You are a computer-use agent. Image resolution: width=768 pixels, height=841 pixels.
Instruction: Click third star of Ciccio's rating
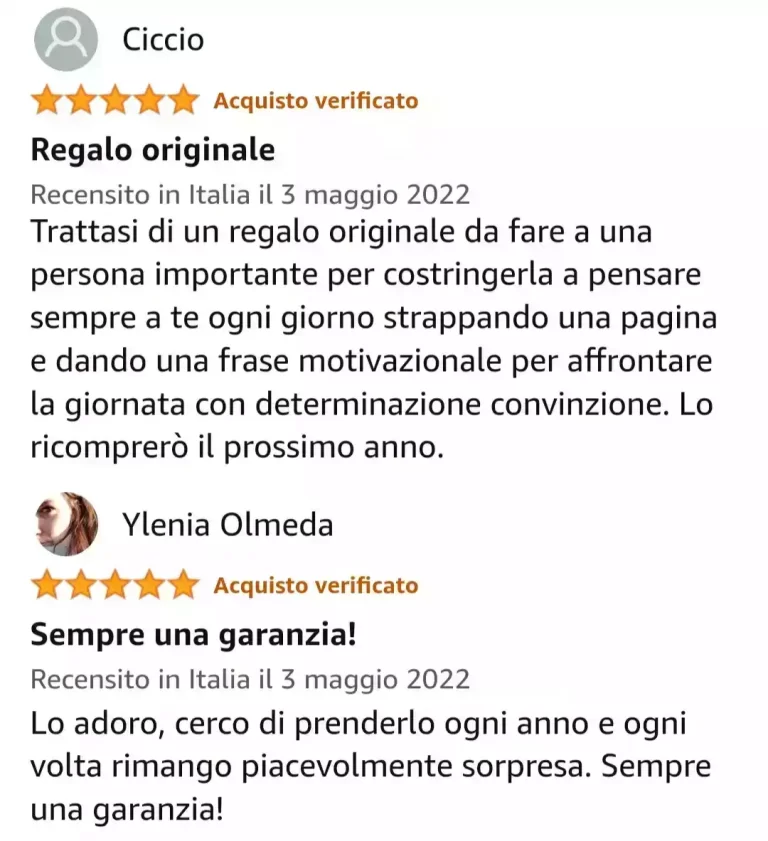(115, 100)
